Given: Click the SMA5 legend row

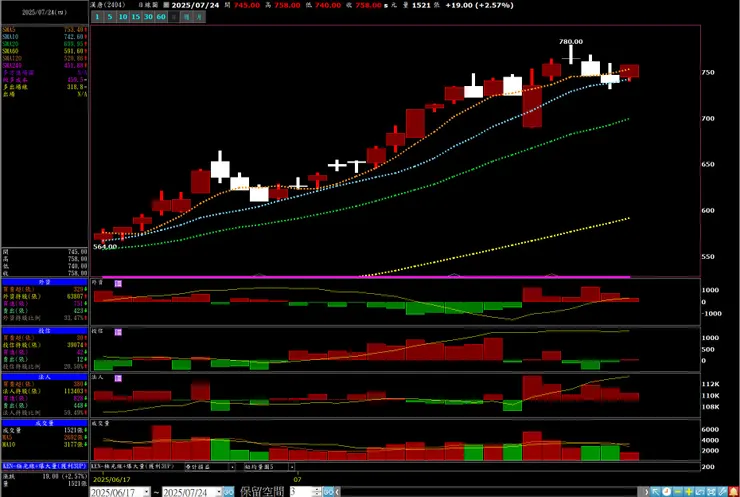Looking at the screenshot, I should [44, 30].
